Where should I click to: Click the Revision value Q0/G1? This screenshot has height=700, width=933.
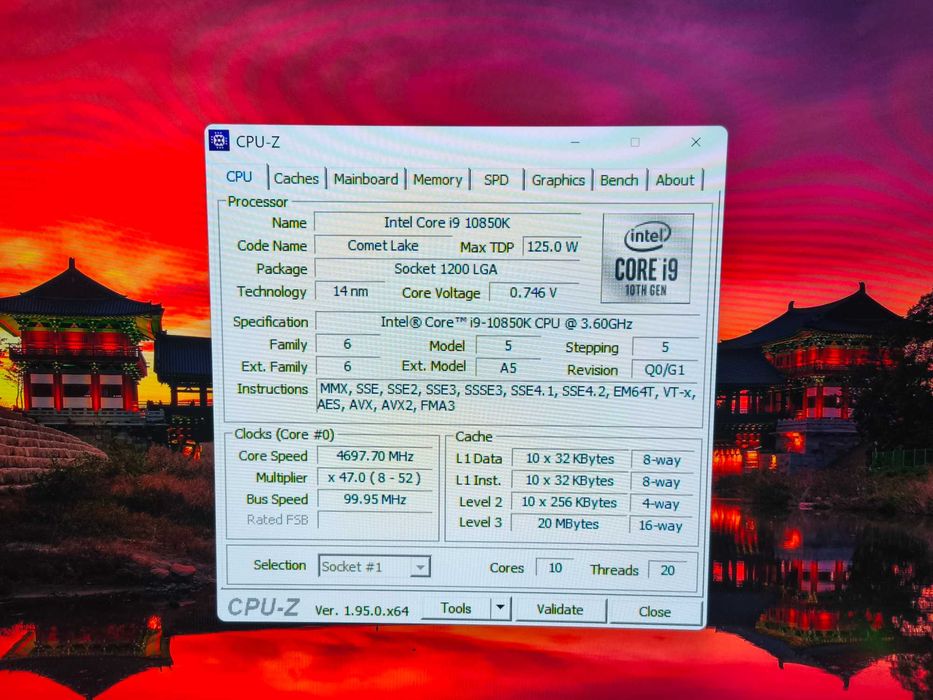[665, 370]
